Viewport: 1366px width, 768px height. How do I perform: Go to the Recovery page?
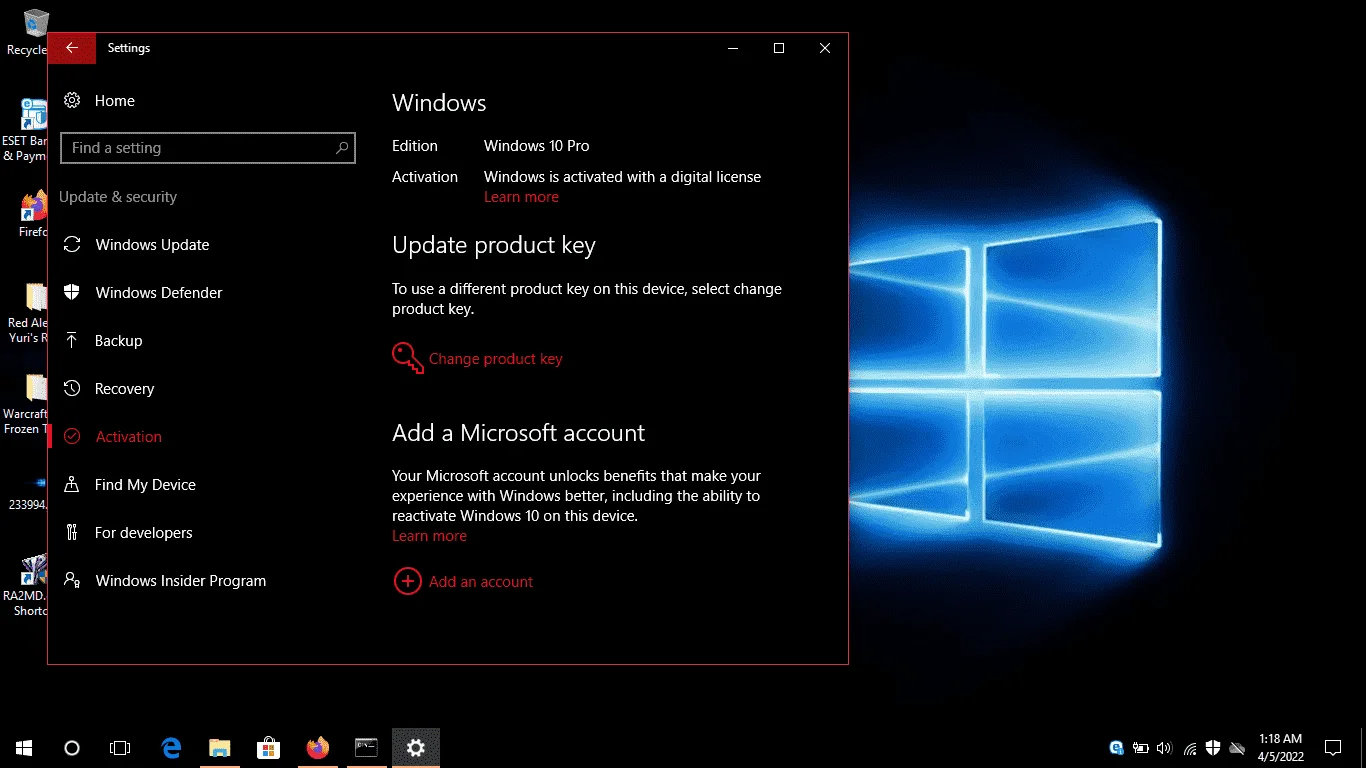(108, 389)
